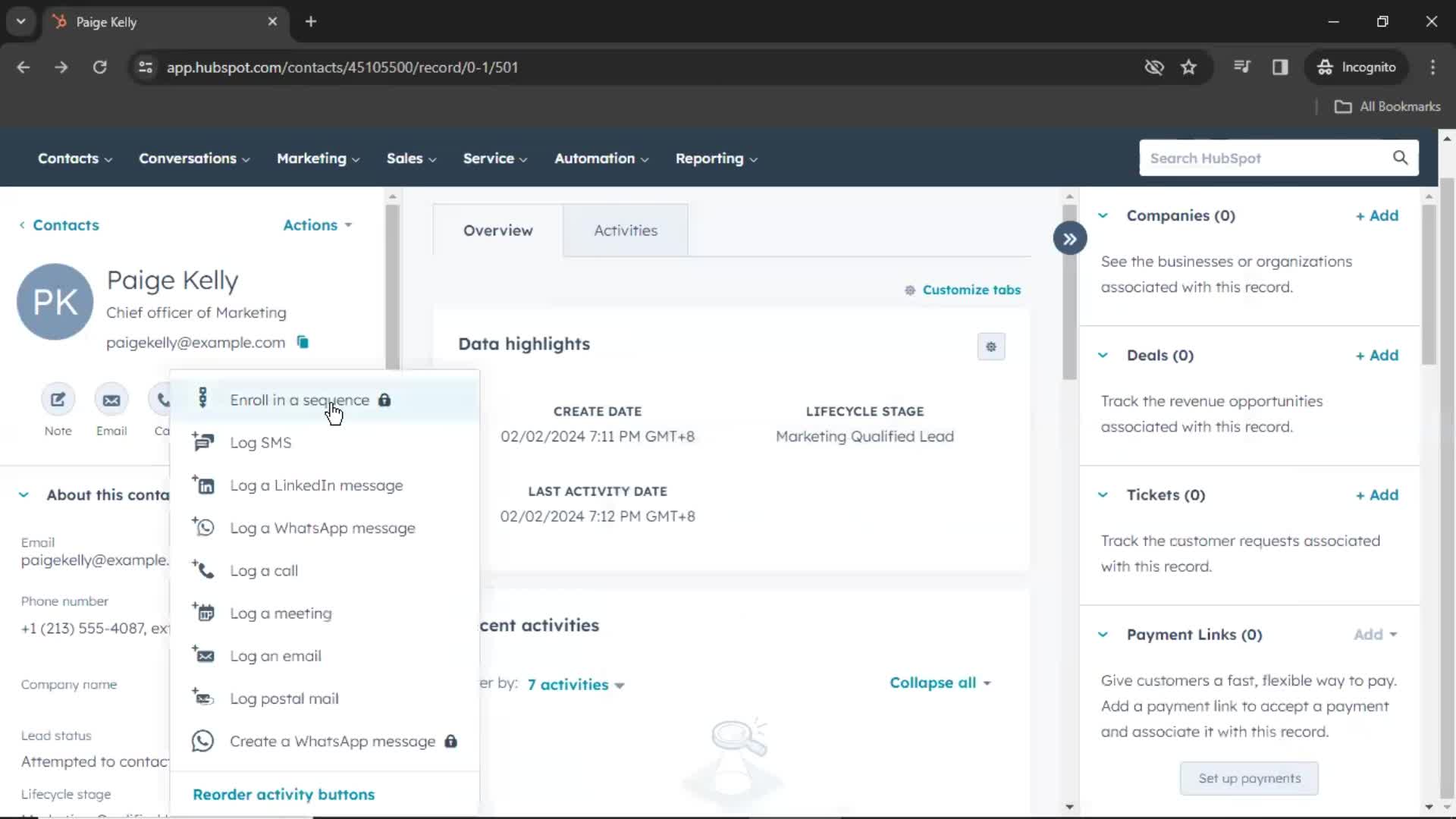Open the Service navigation menu
This screenshot has width=1456, height=819.
(495, 158)
